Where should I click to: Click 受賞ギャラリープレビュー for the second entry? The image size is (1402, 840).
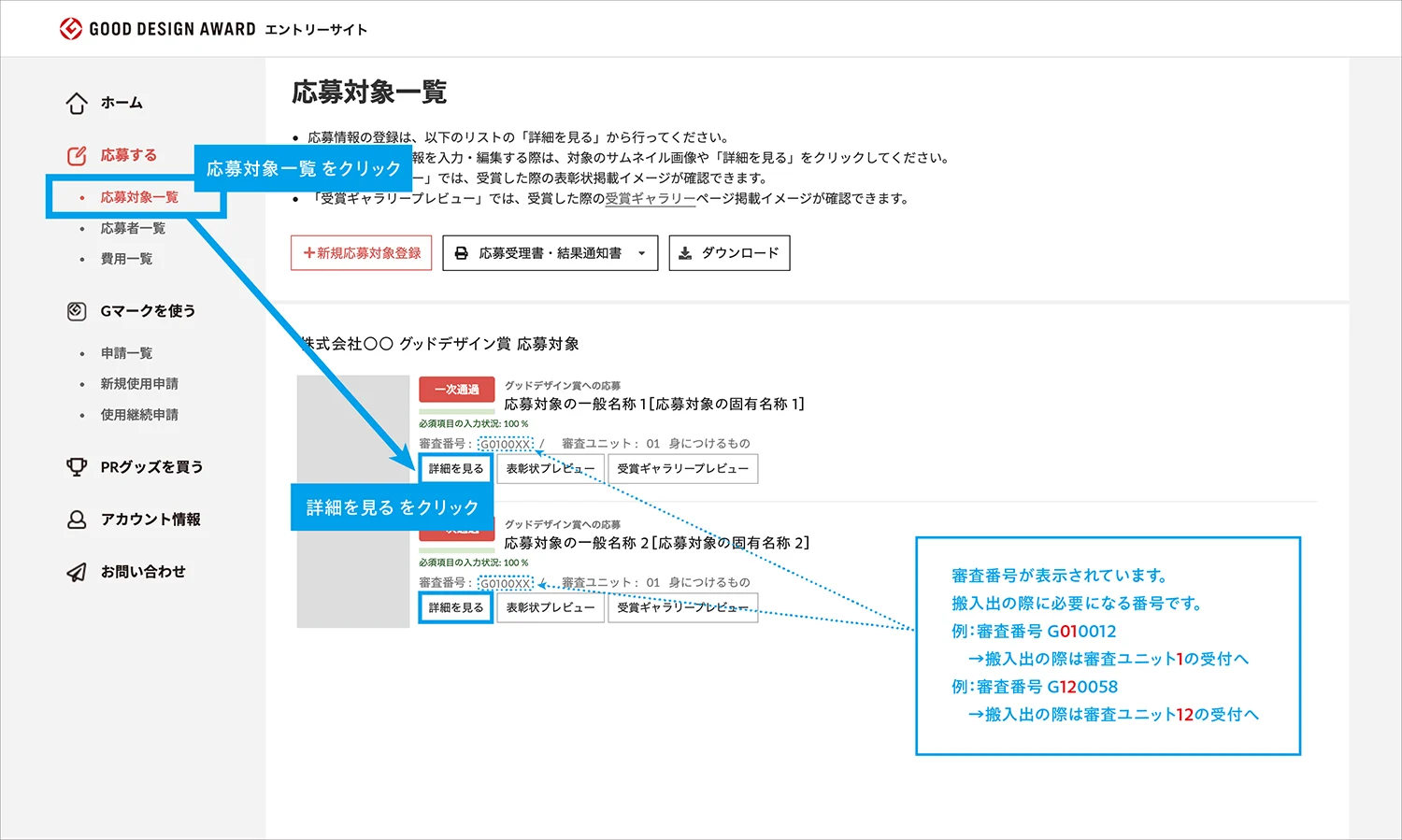pos(683,607)
